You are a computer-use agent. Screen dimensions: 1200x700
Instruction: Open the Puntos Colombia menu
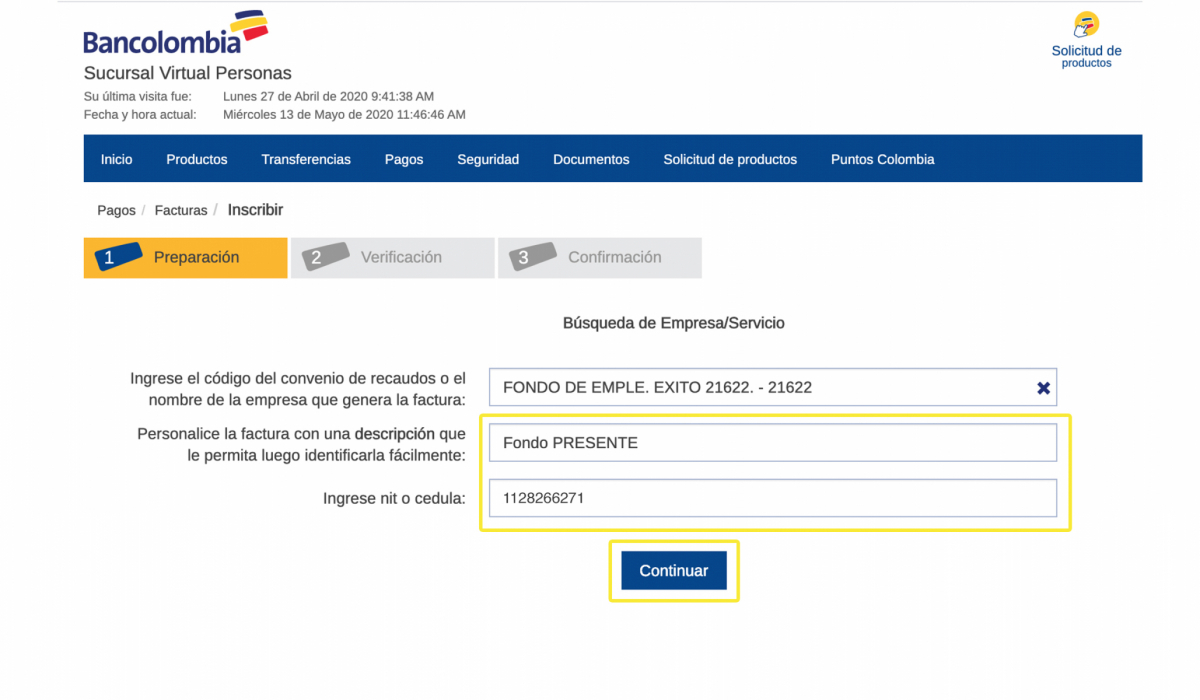(x=882, y=159)
